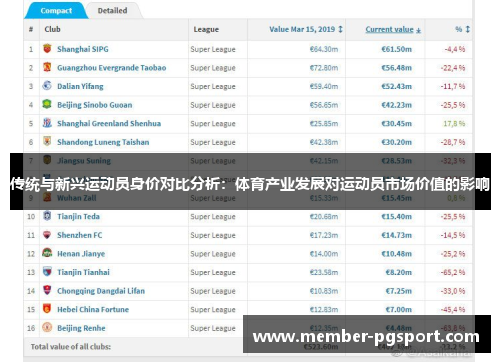This screenshot has height=362, width=500.
Task: Select past value €56.65m
Action: (x=324, y=105)
